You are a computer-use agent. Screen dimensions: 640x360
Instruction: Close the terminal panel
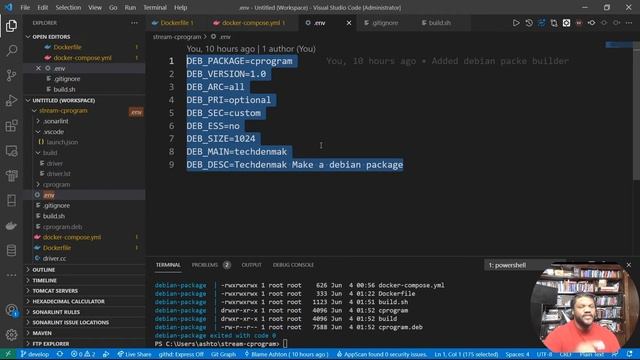click(629, 265)
